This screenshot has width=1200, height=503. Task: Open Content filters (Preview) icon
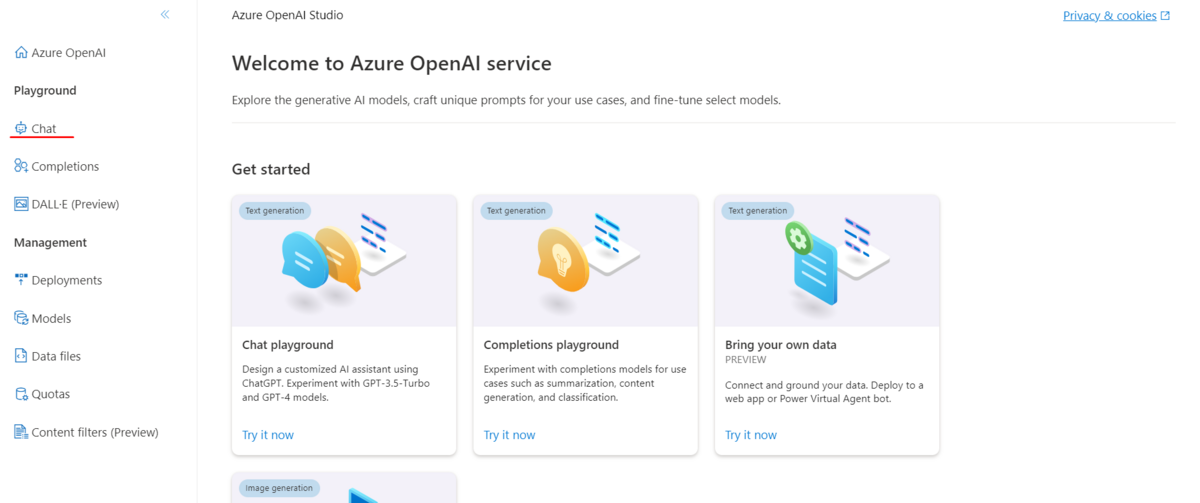pyautogui.click(x=21, y=432)
